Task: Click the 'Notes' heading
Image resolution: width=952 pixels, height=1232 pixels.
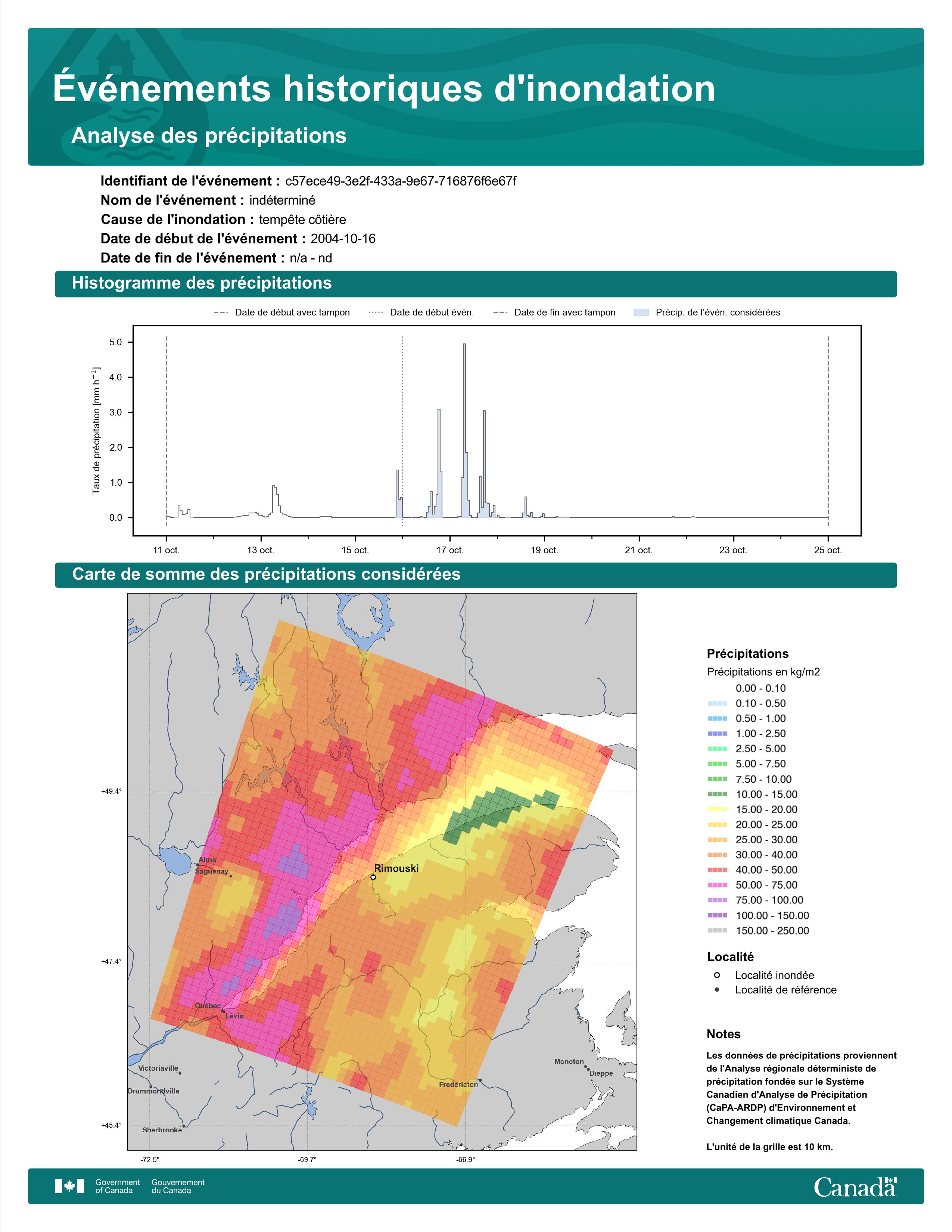Action: (x=724, y=1034)
